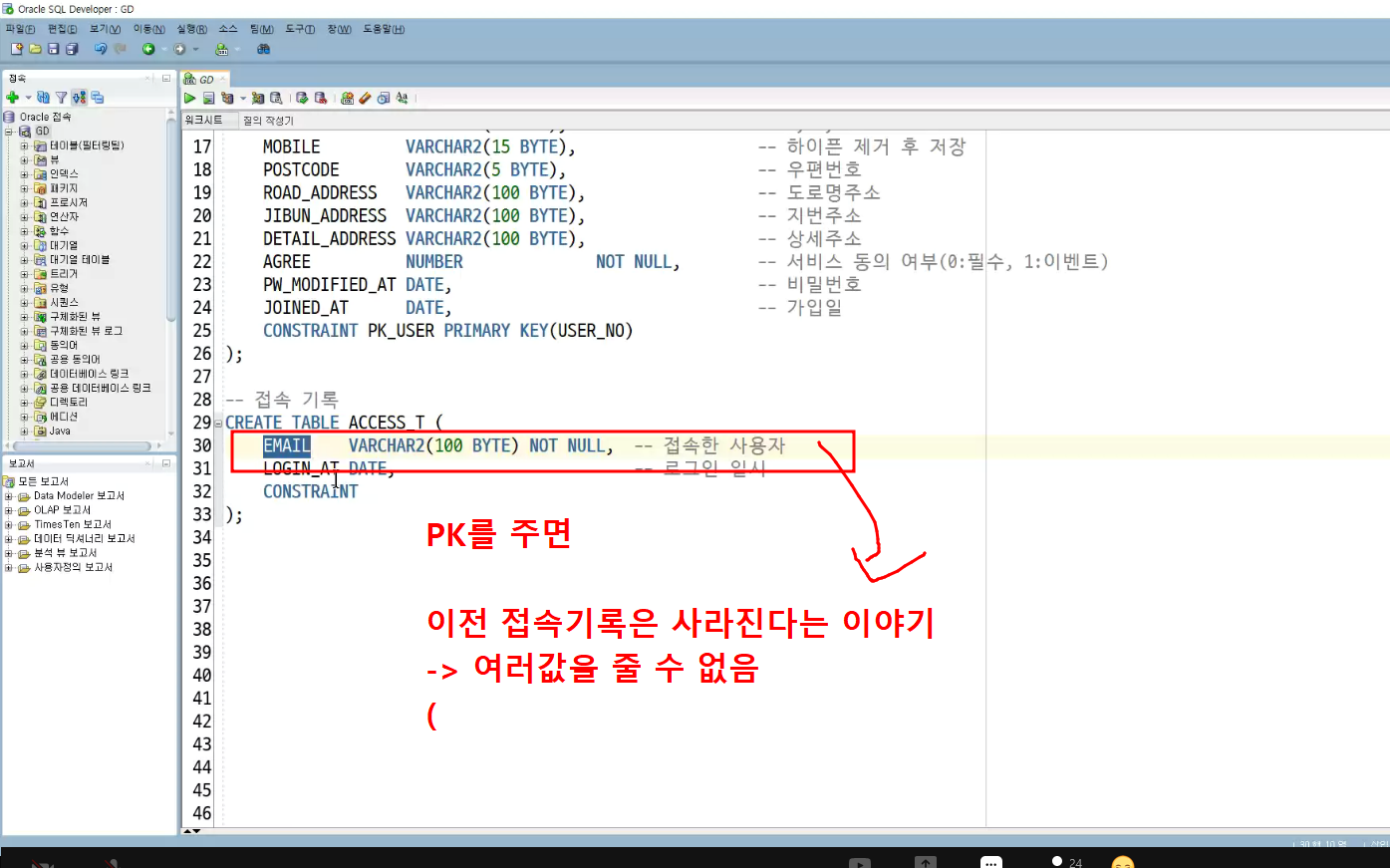Viewport: 1390px width, 868px height.
Task: Select 사용자정의 보고서 in reports panel
Action: 74,568
